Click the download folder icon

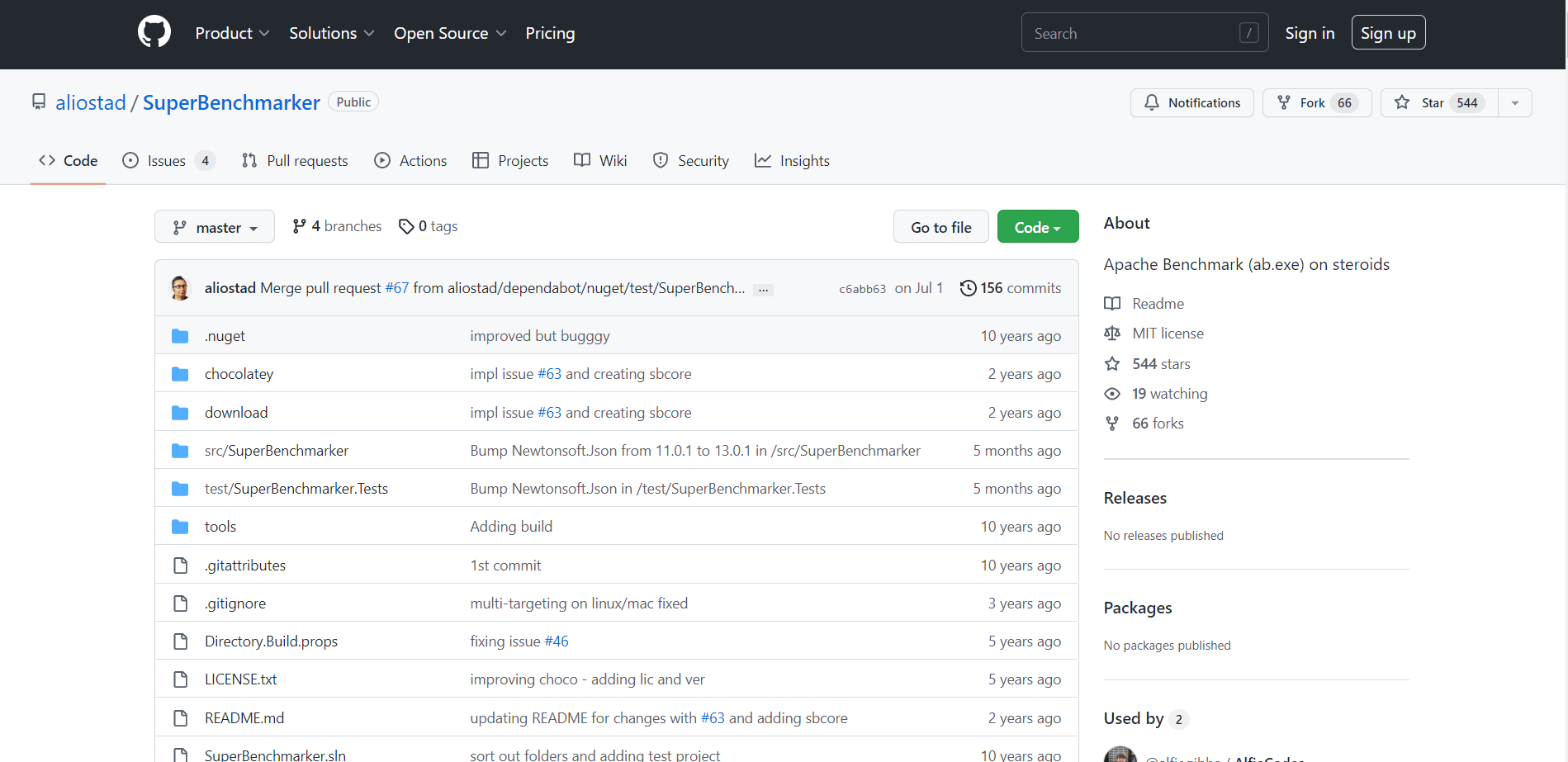pos(180,413)
